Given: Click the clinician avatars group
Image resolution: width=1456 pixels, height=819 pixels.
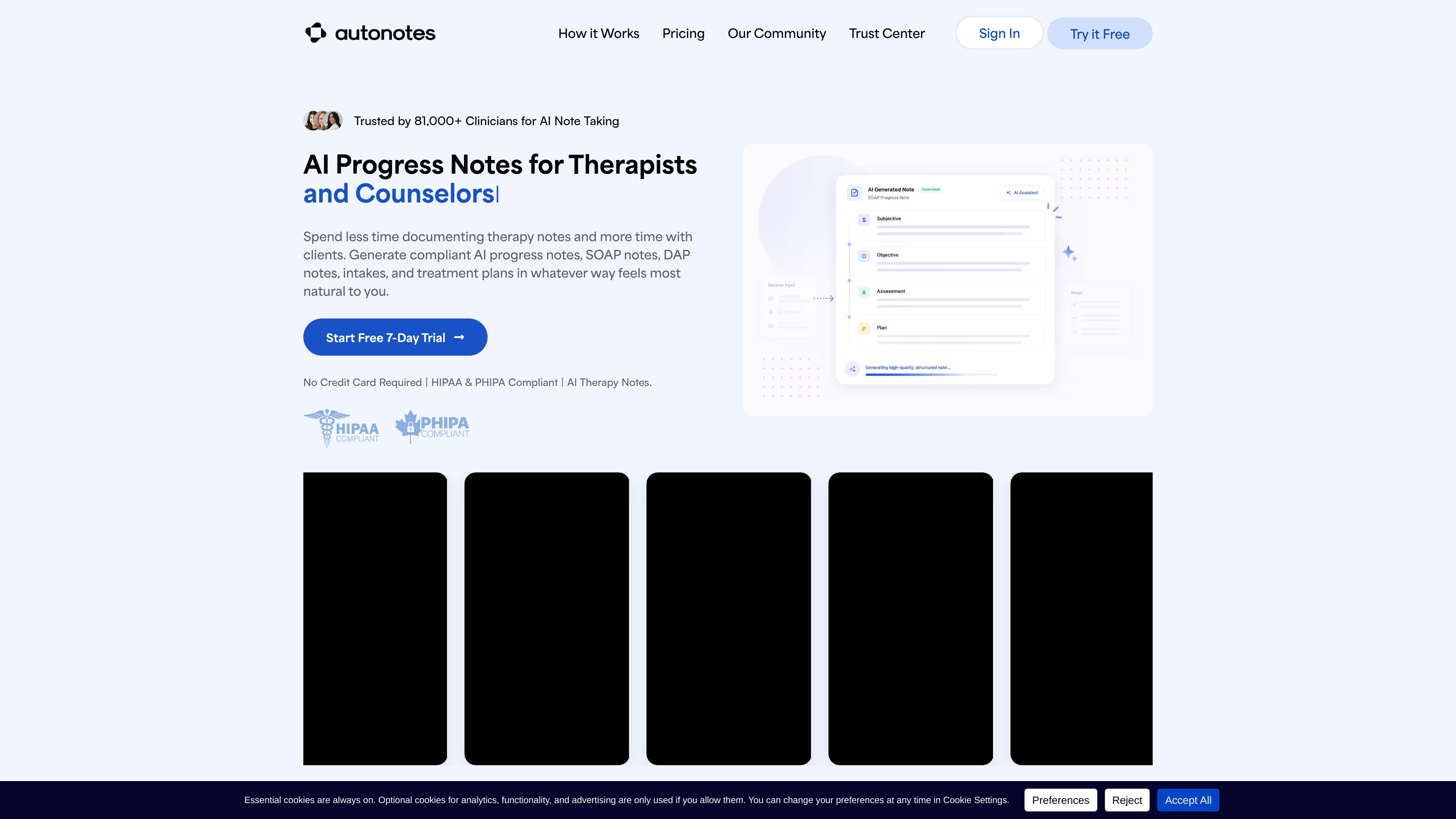Looking at the screenshot, I should click(323, 121).
